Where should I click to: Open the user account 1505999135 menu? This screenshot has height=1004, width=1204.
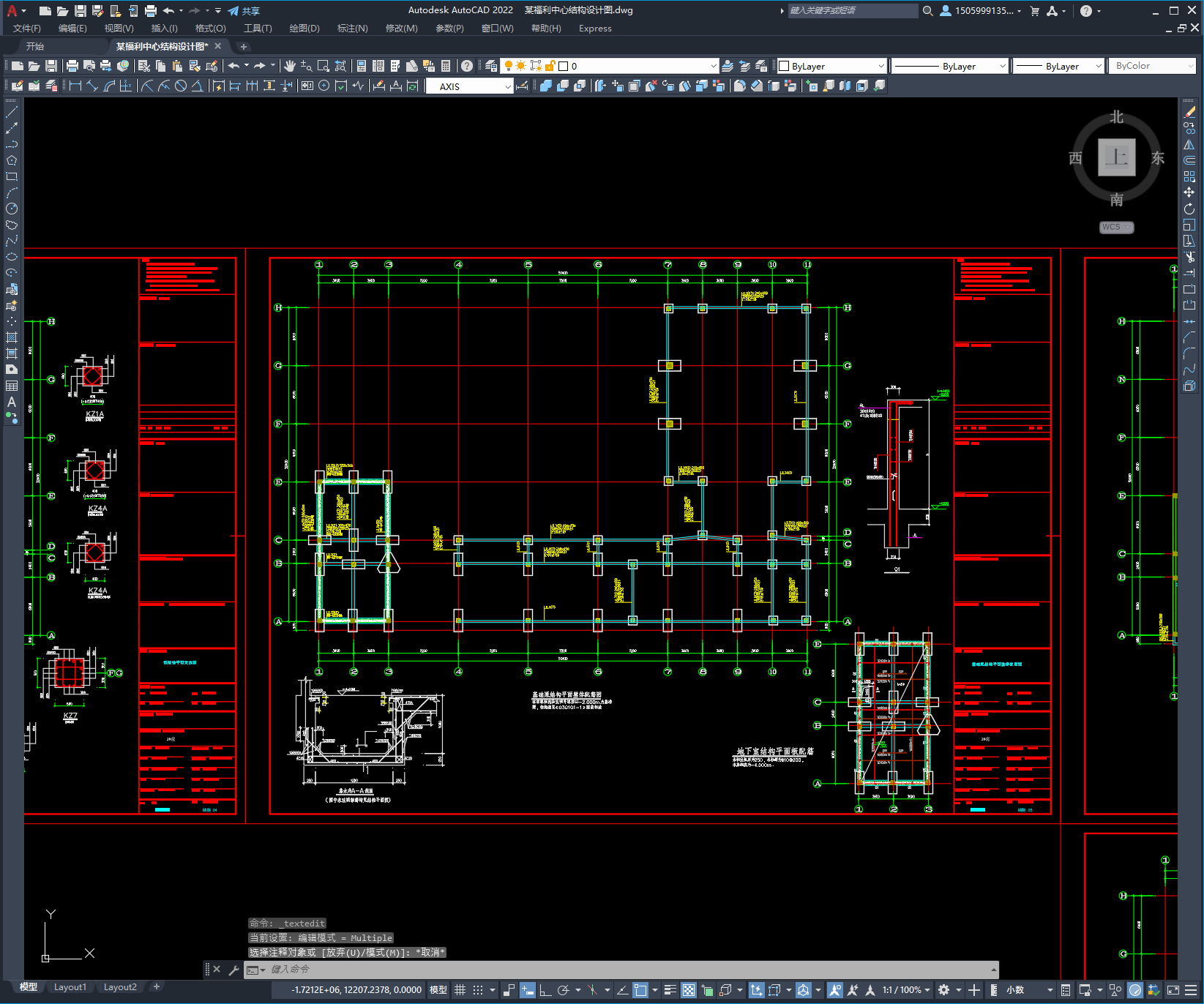click(980, 10)
